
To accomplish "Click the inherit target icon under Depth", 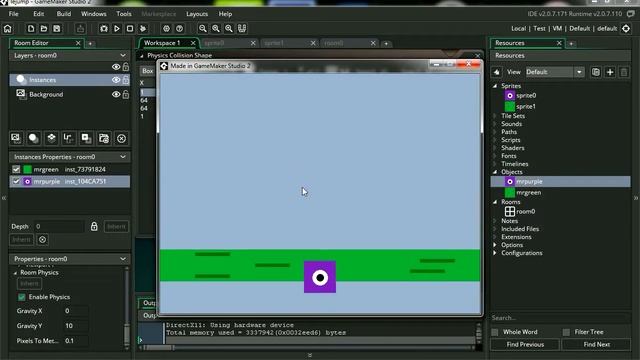I will tap(42, 240).
